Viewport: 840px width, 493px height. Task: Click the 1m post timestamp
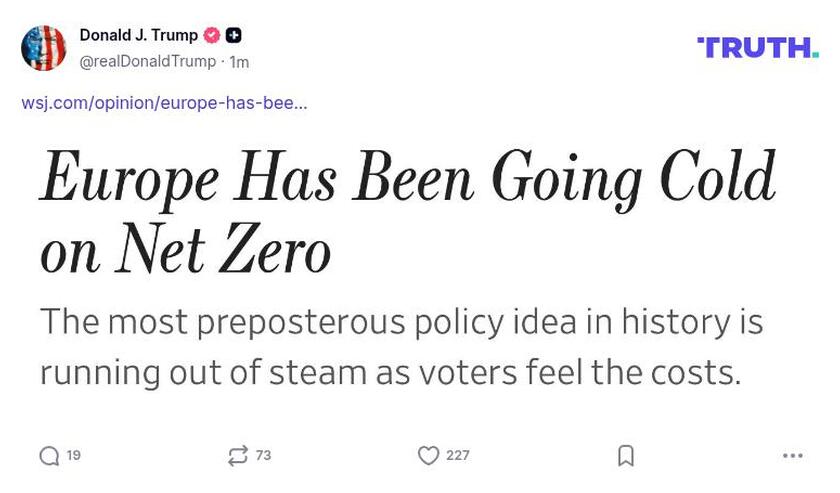tap(239, 62)
